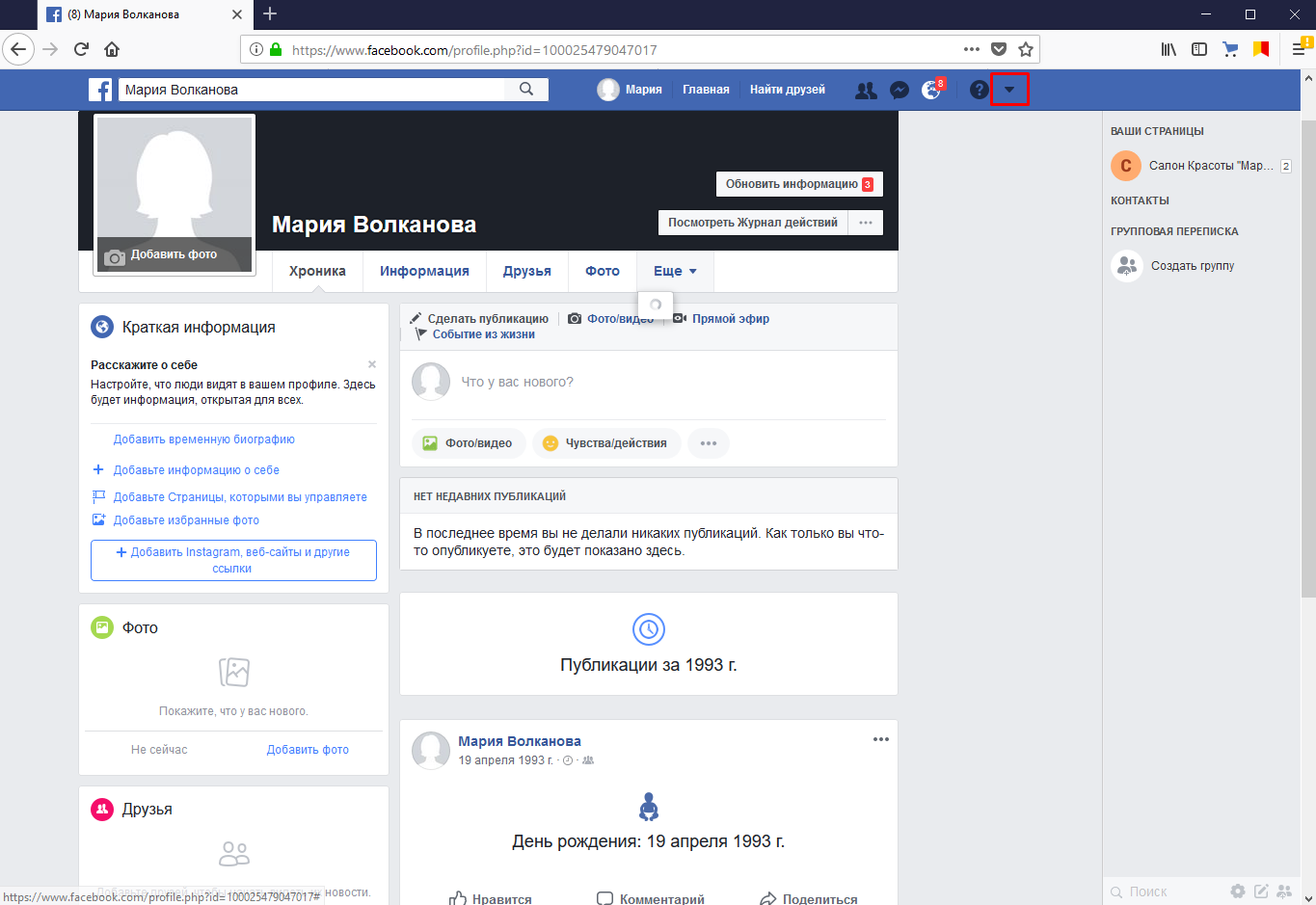The height and width of the screenshot is (905, 1316).
Task: Open the quick help question icon
Action: [x=979, y=90]
